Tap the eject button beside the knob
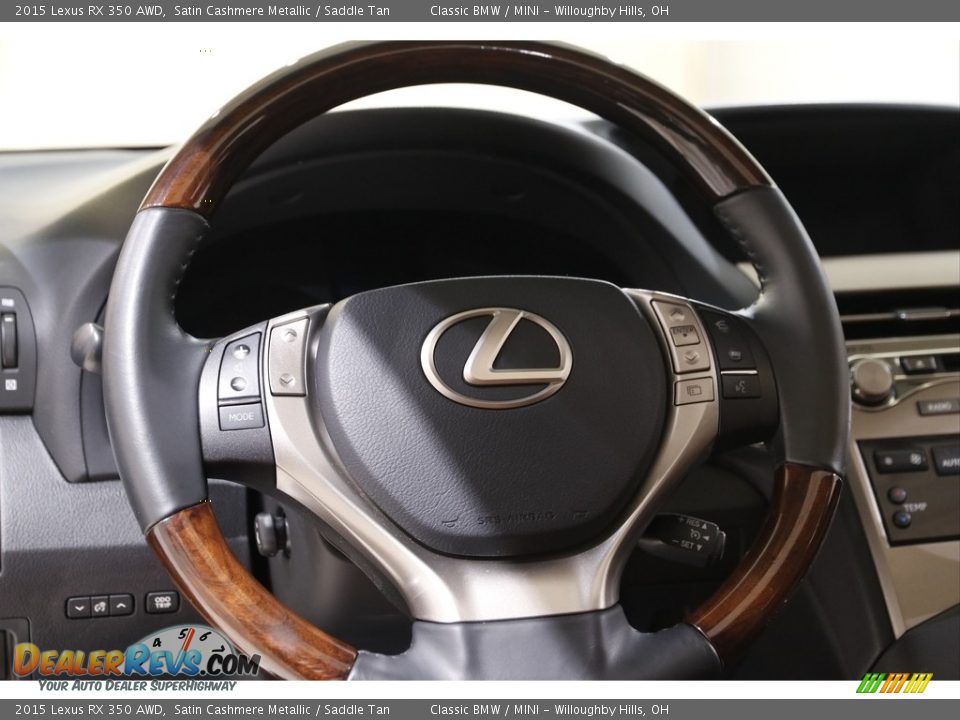960x720 pixels. click(918, 364)
